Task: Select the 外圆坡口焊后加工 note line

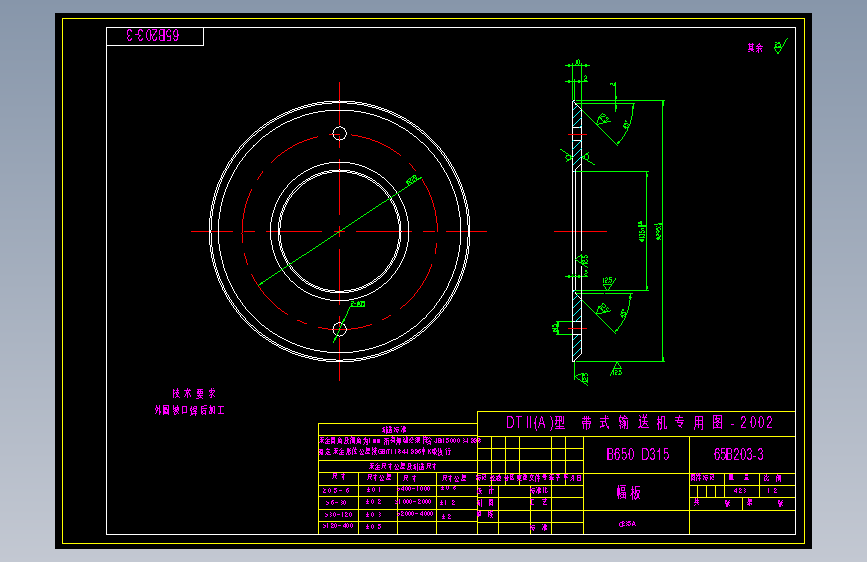Action: [190, 410]
